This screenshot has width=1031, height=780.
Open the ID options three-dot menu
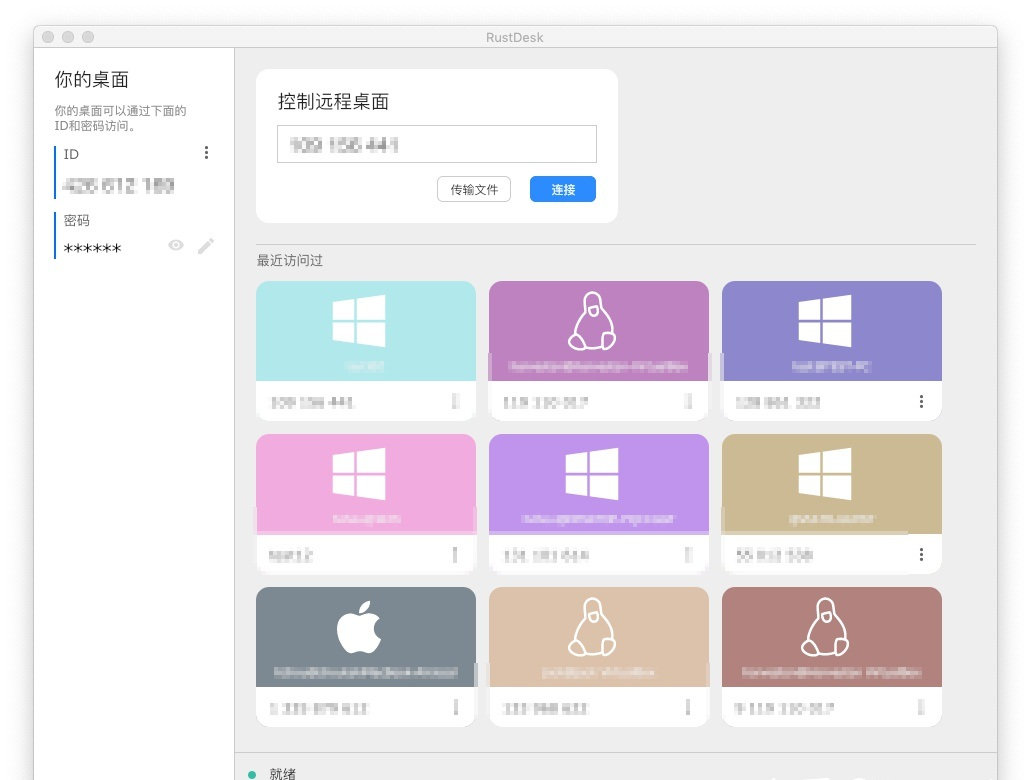click(x=206, y=153)
